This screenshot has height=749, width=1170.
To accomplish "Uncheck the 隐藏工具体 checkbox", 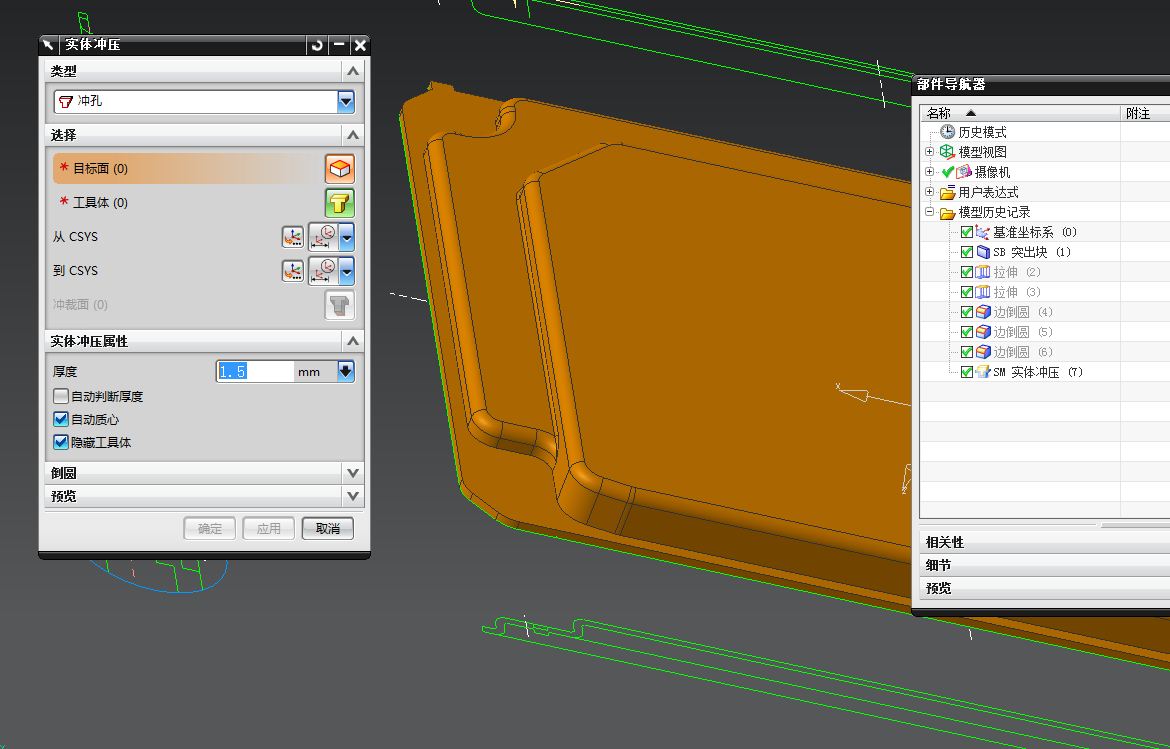I will [61, 442].
